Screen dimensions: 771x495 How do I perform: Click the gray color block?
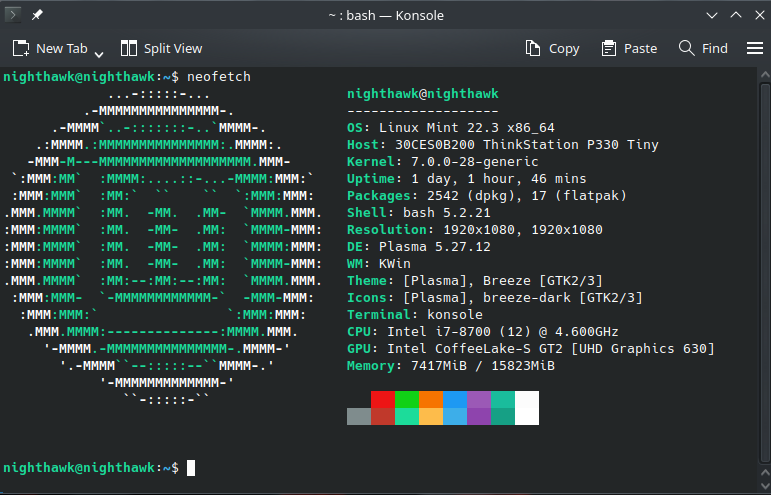click(x=359, y=416)
